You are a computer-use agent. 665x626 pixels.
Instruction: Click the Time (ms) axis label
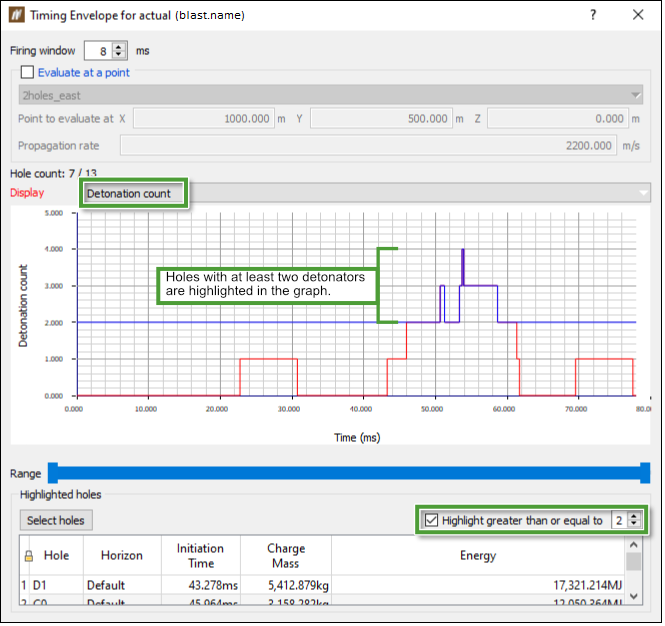[357, 437]
